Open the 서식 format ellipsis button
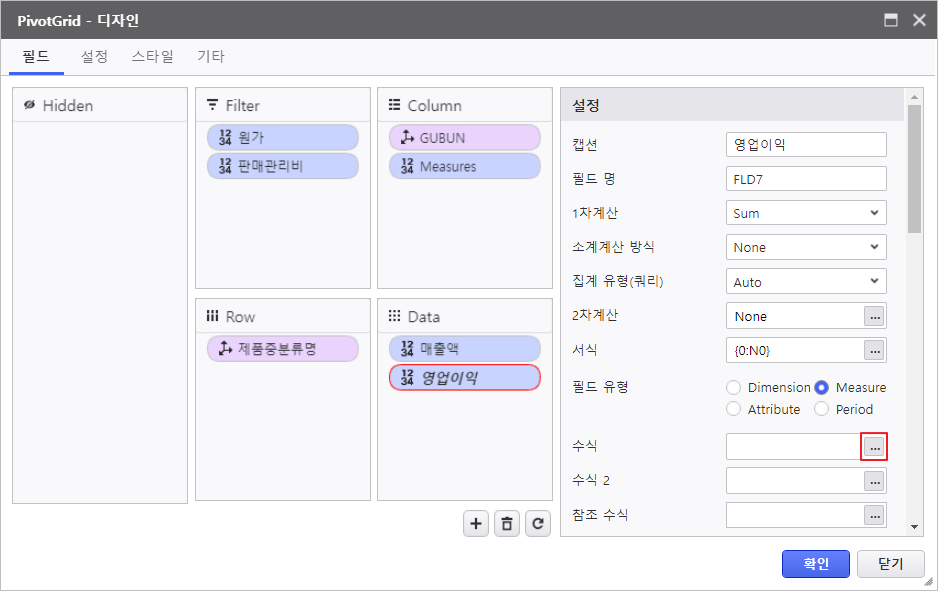The image size is (938, 591). (x=874, y=351)
